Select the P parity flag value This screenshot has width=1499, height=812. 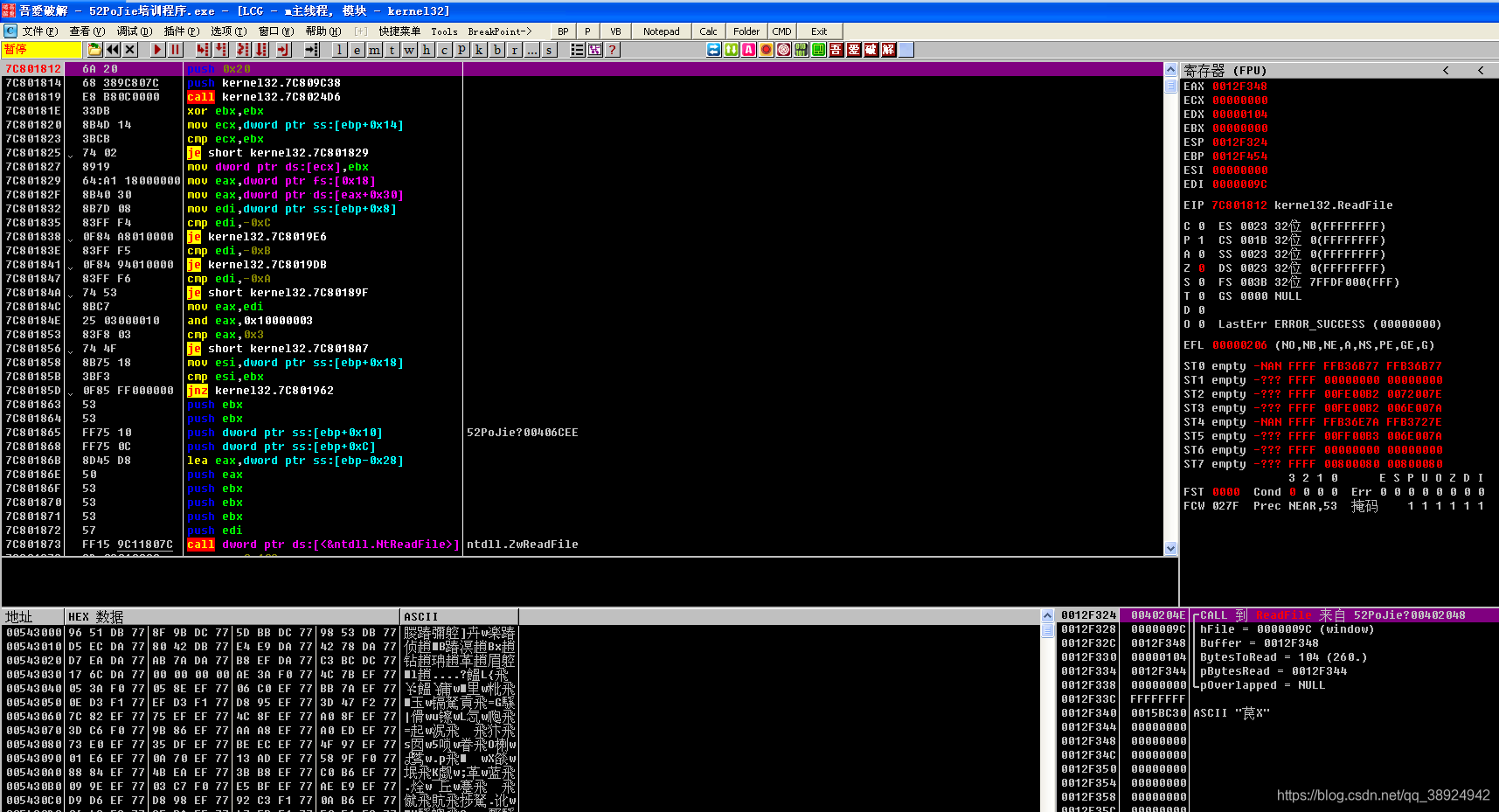click(1202, 240)
